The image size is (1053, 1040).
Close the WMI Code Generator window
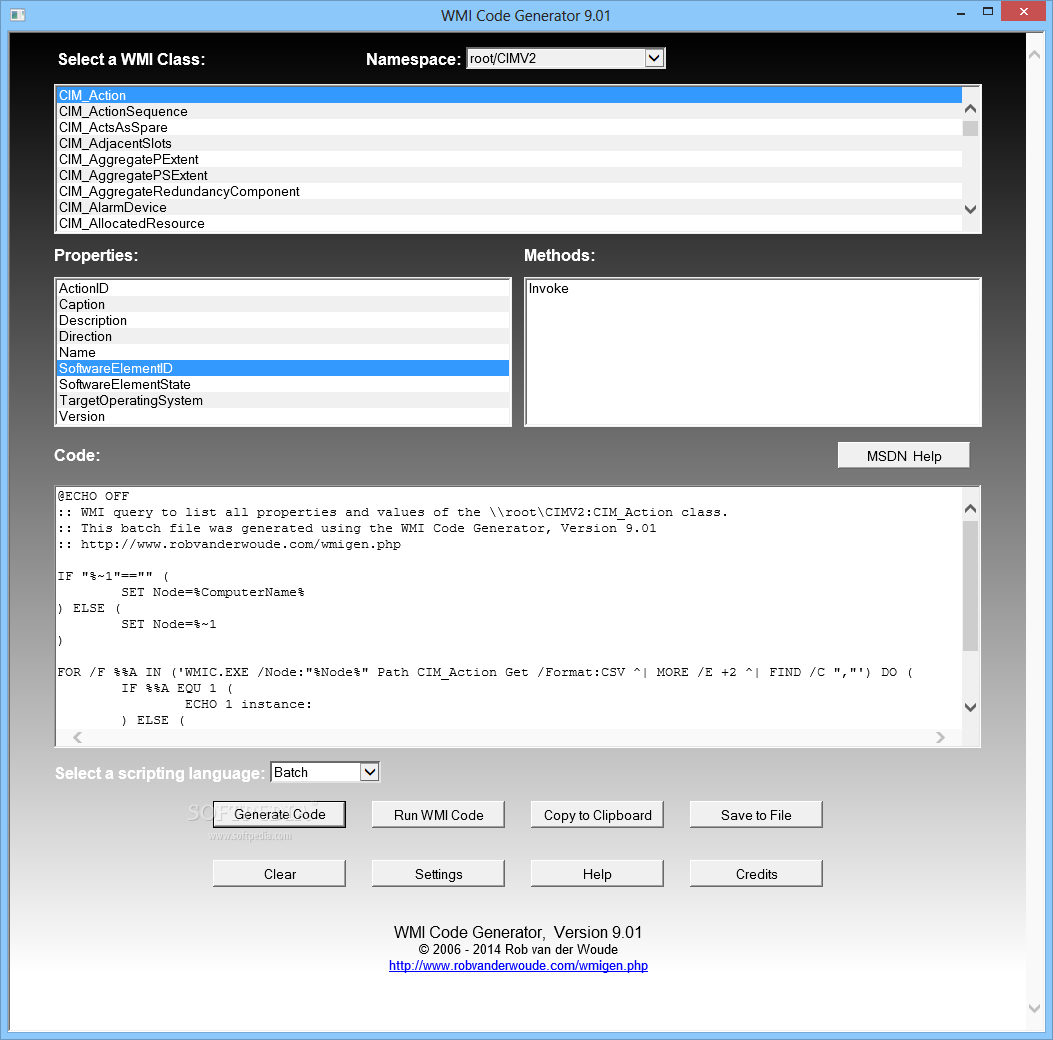click(x=1023, y=11)
